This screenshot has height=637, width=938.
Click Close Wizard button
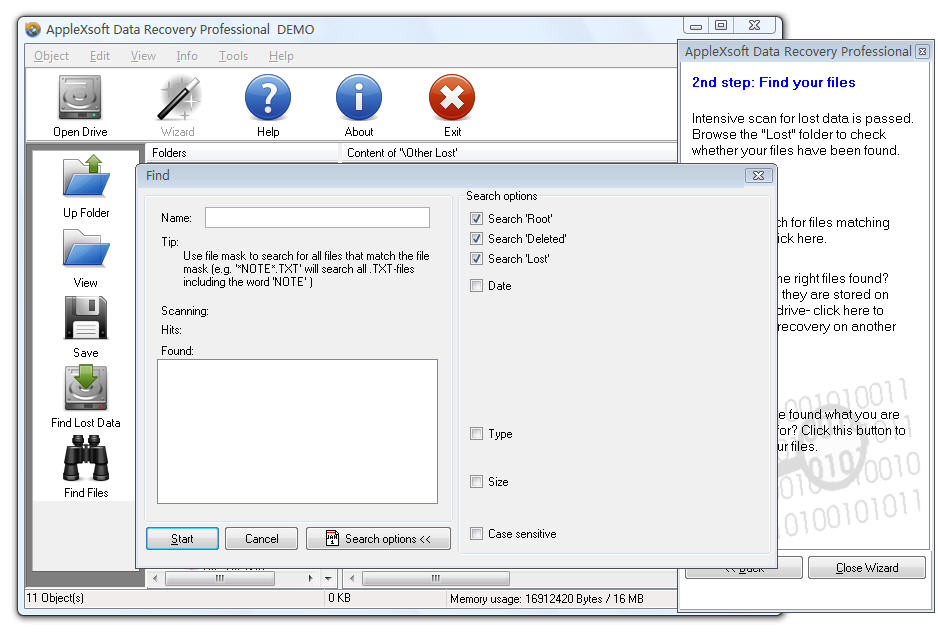click(x=867, y=567)
